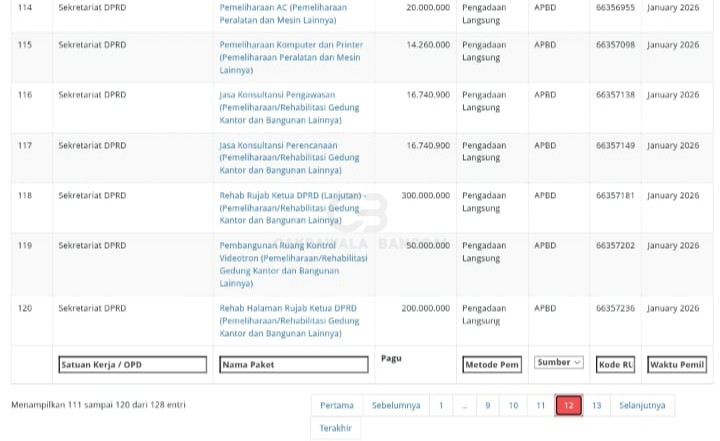Select page 13 in pagination
Viewport: 720px width, 441px height.
coord(596,405)
